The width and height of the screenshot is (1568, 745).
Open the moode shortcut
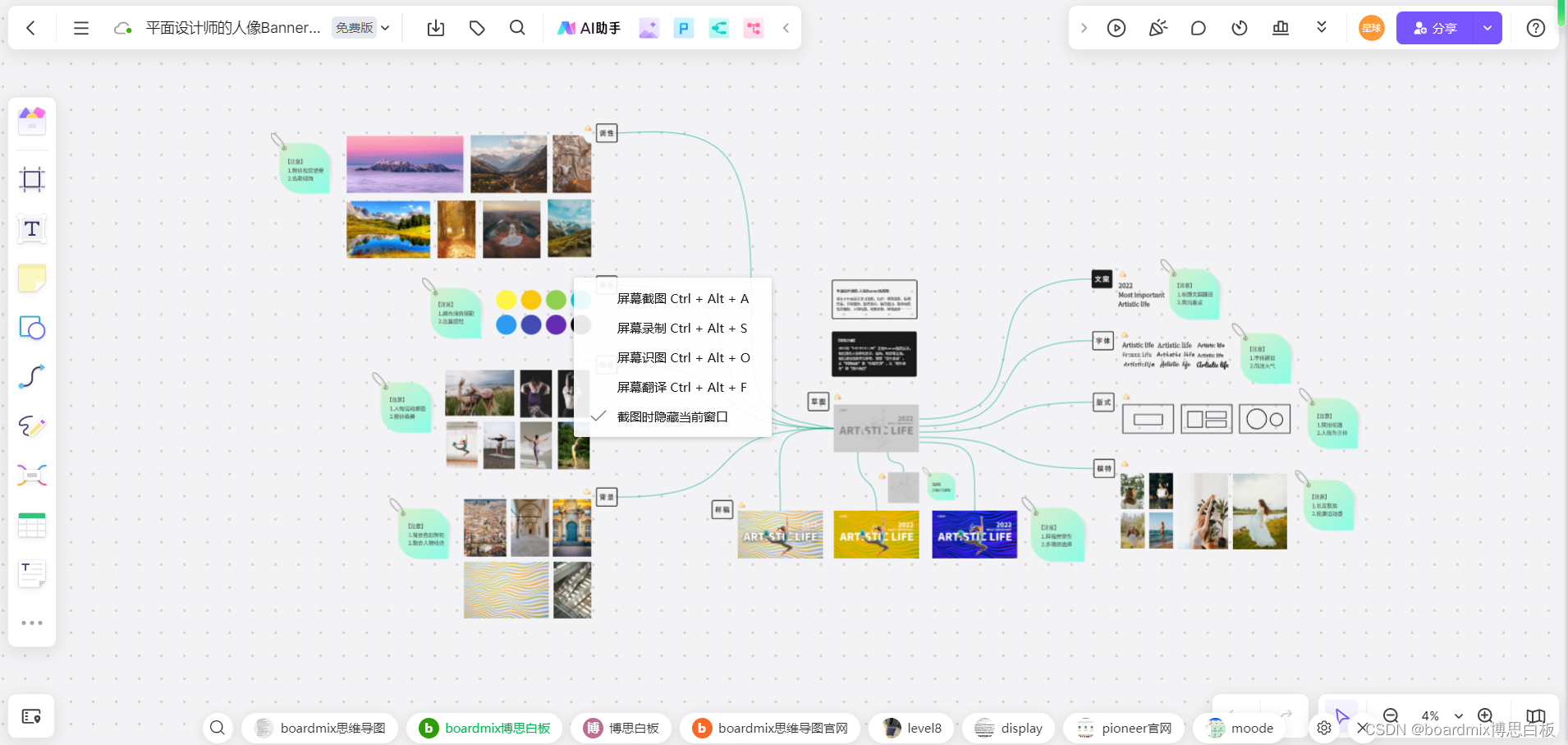click(1240, 728)
